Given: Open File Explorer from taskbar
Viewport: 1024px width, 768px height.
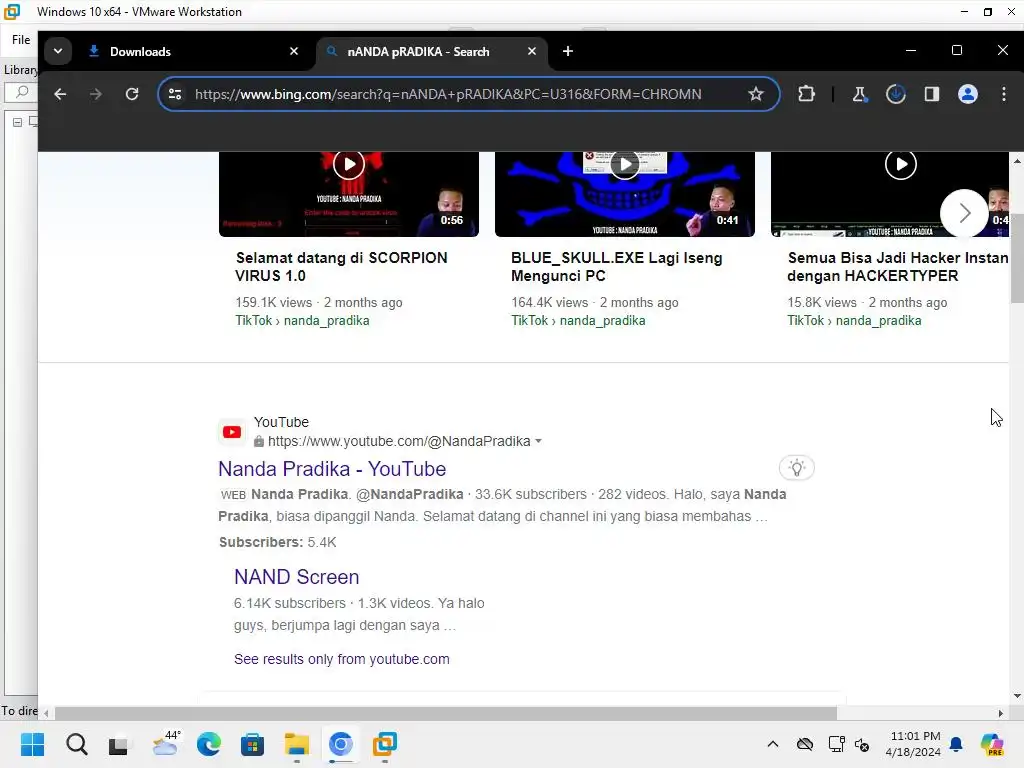Looking at the screenshot, I should [x=296, y=744].
